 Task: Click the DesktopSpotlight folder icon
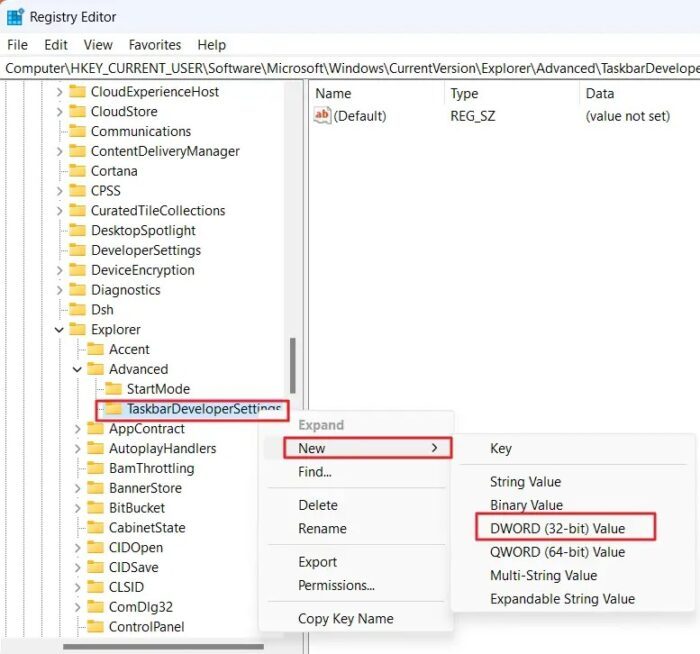pos(77,230)
